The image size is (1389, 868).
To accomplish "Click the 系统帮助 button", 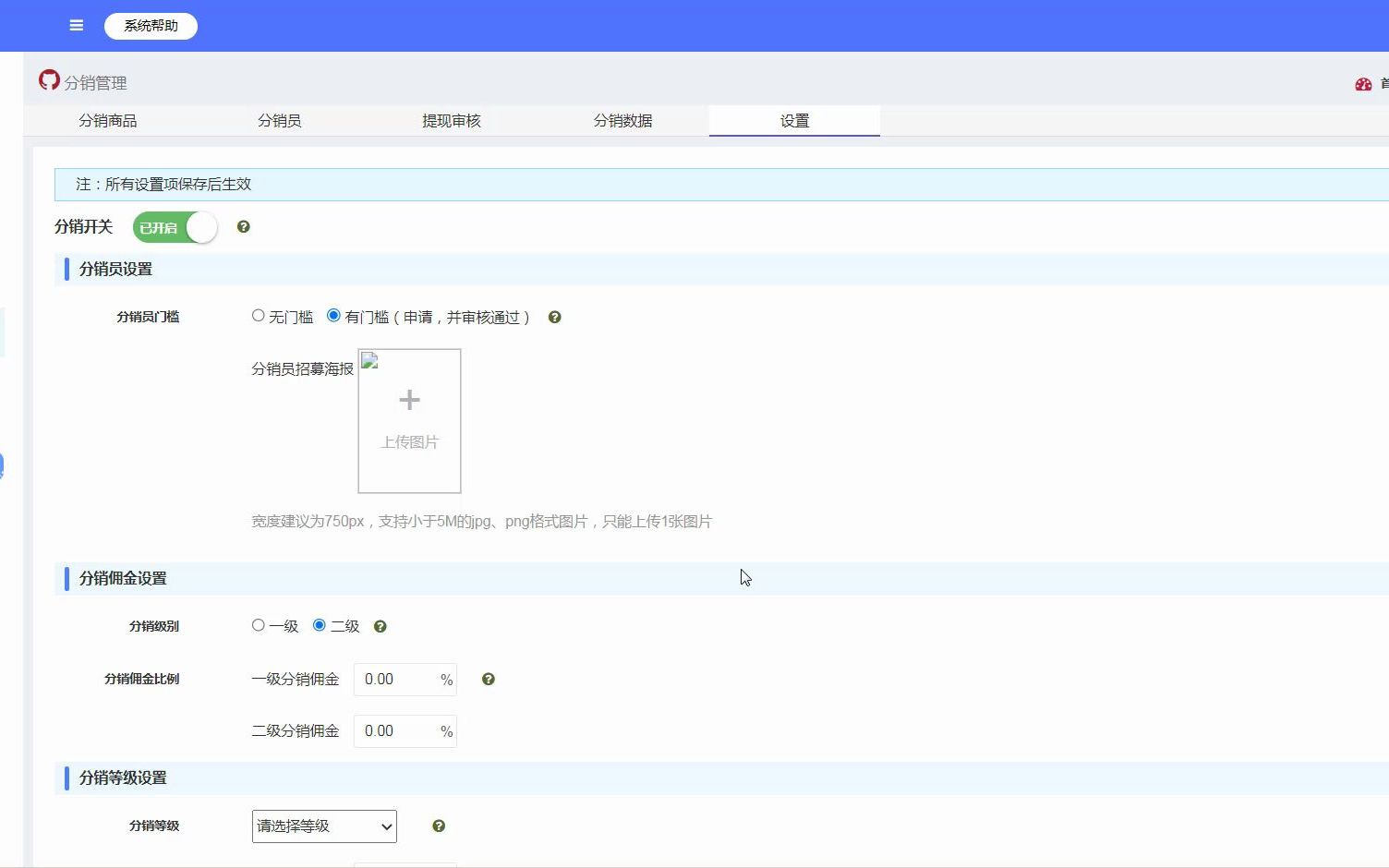I will [x=151, y=26].
